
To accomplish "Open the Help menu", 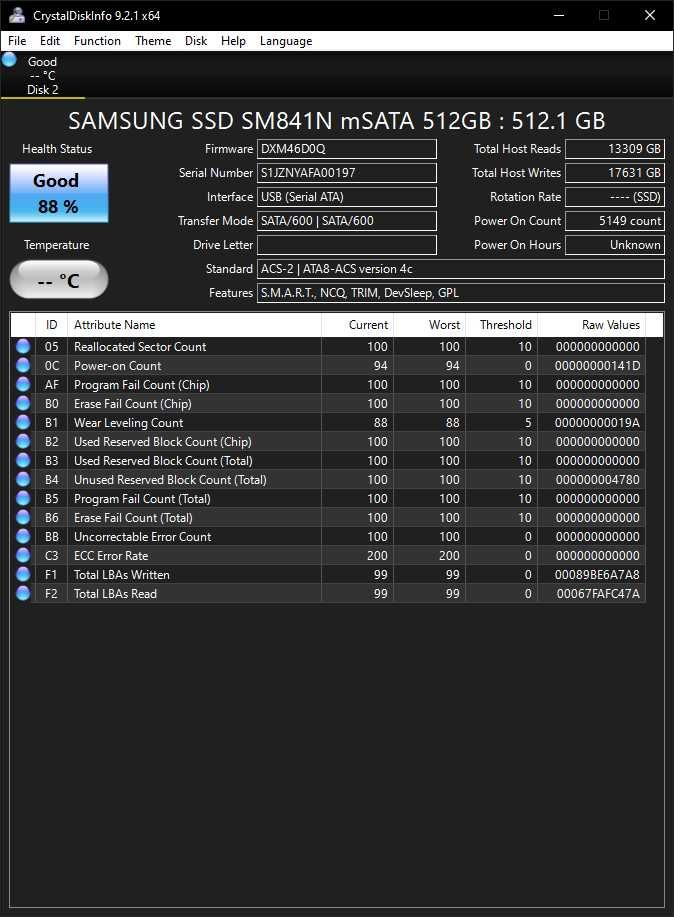I will [x=233, y=41].
